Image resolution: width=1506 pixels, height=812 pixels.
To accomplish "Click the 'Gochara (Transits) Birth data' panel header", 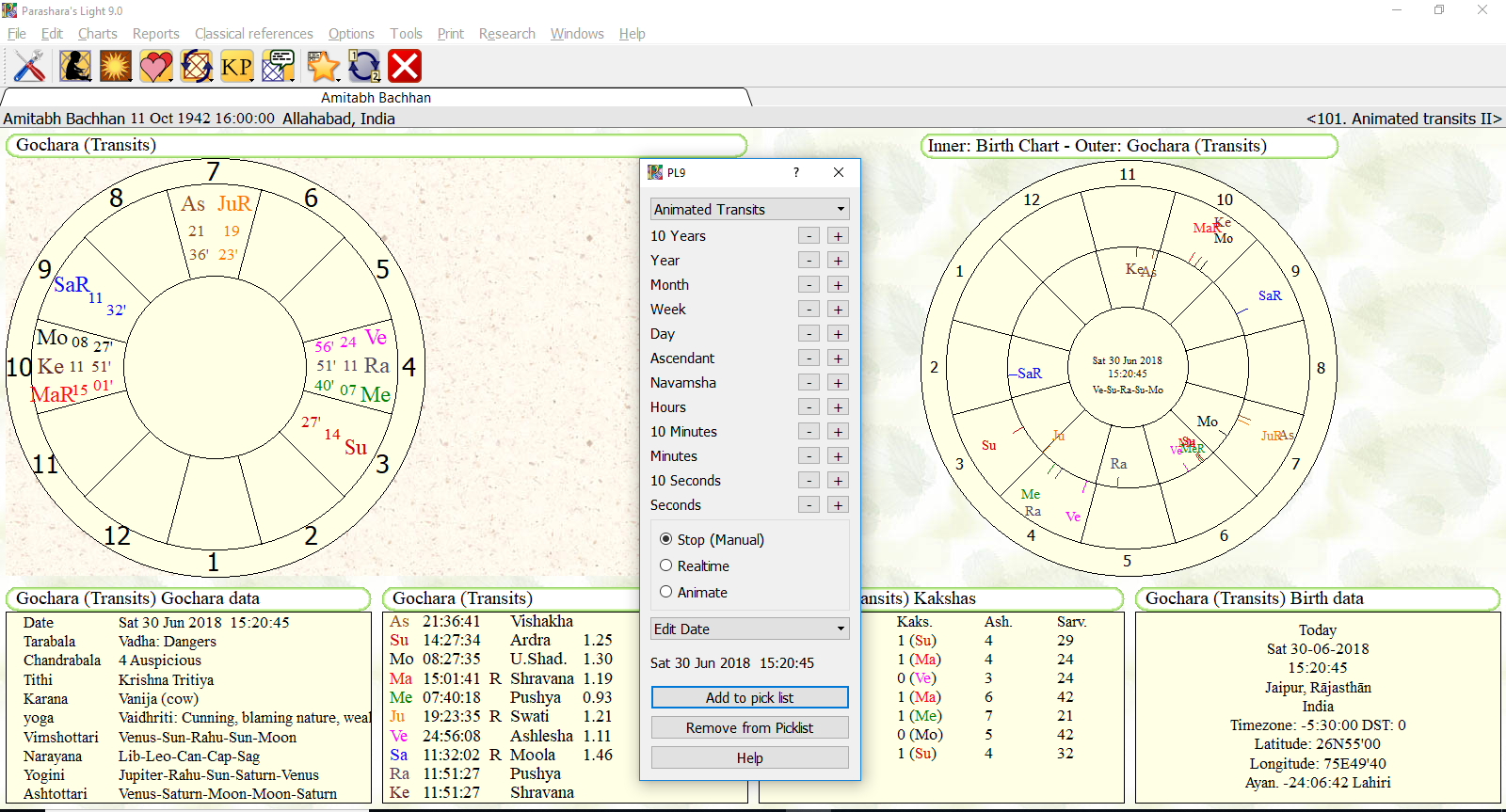I will [x=1318, y=598].
